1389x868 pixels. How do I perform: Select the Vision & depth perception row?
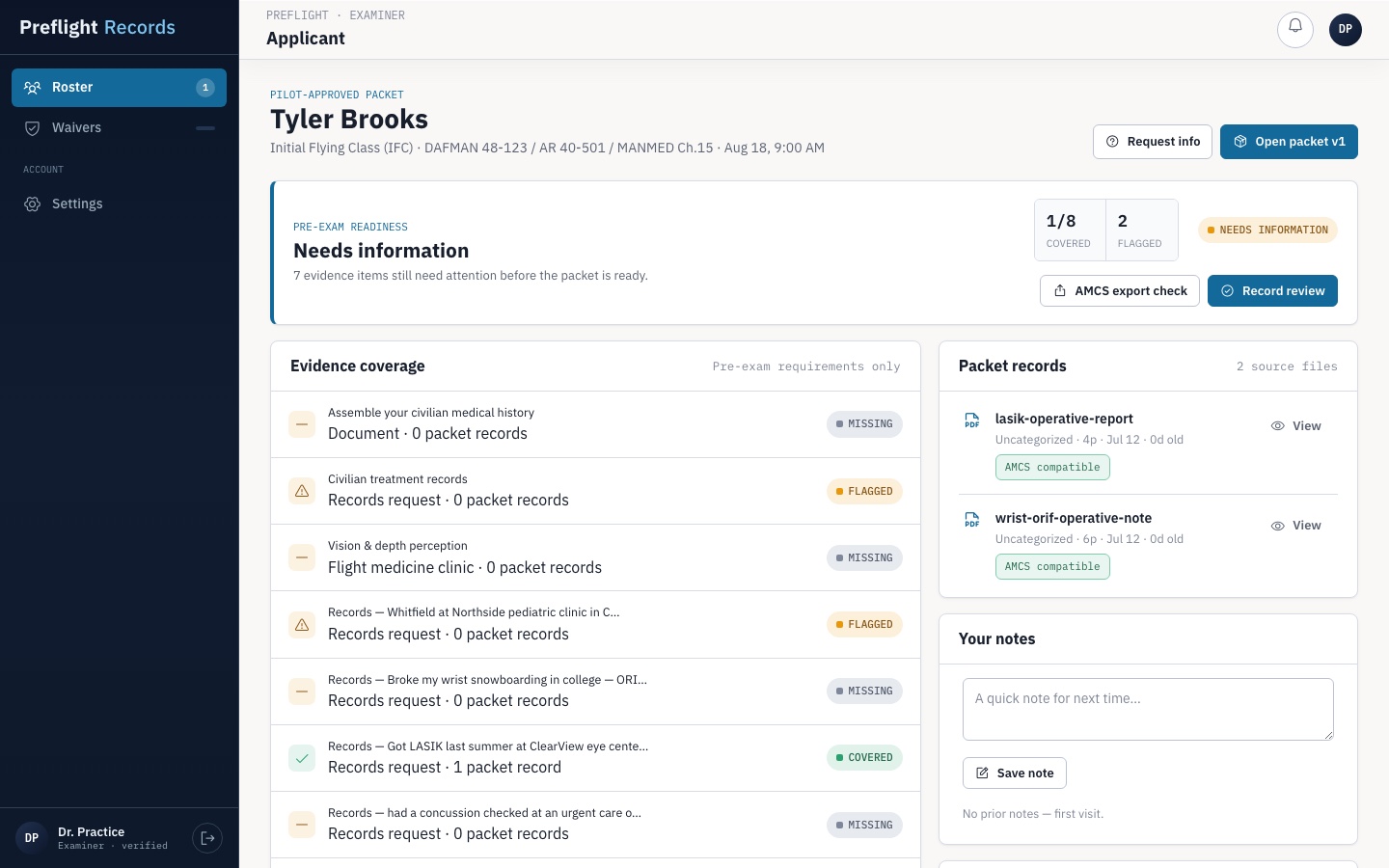595,558
